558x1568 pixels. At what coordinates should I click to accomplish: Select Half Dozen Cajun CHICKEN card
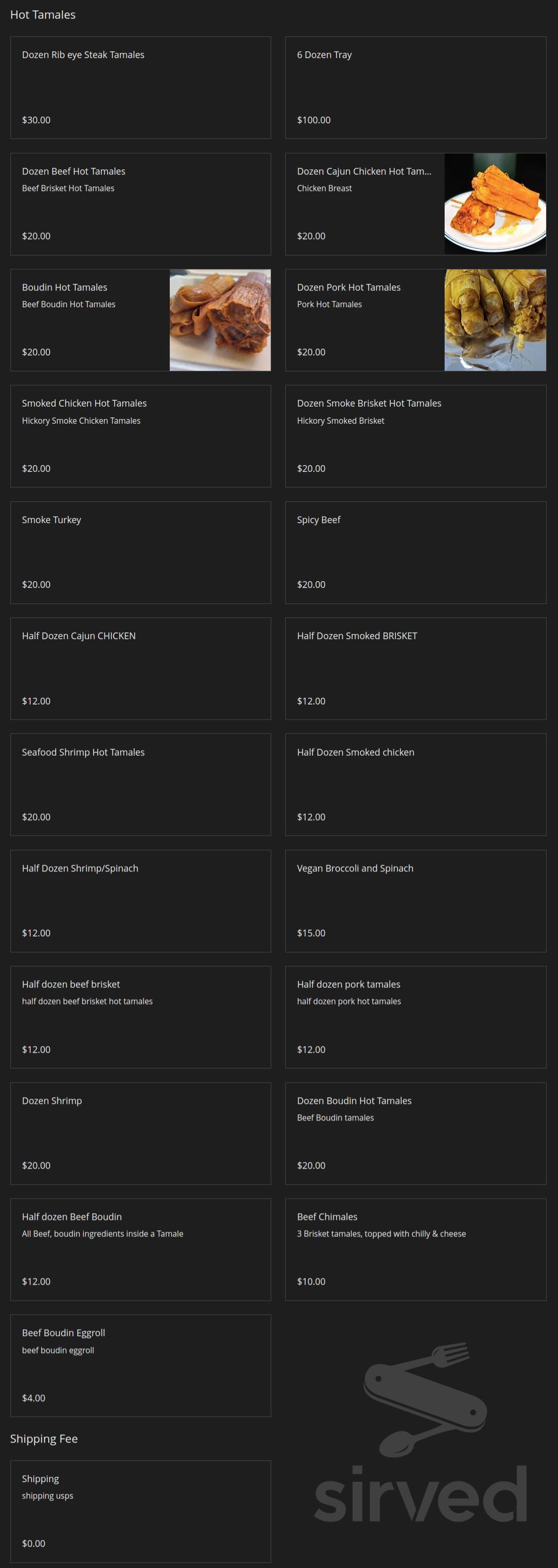click(x=141, y=668)
